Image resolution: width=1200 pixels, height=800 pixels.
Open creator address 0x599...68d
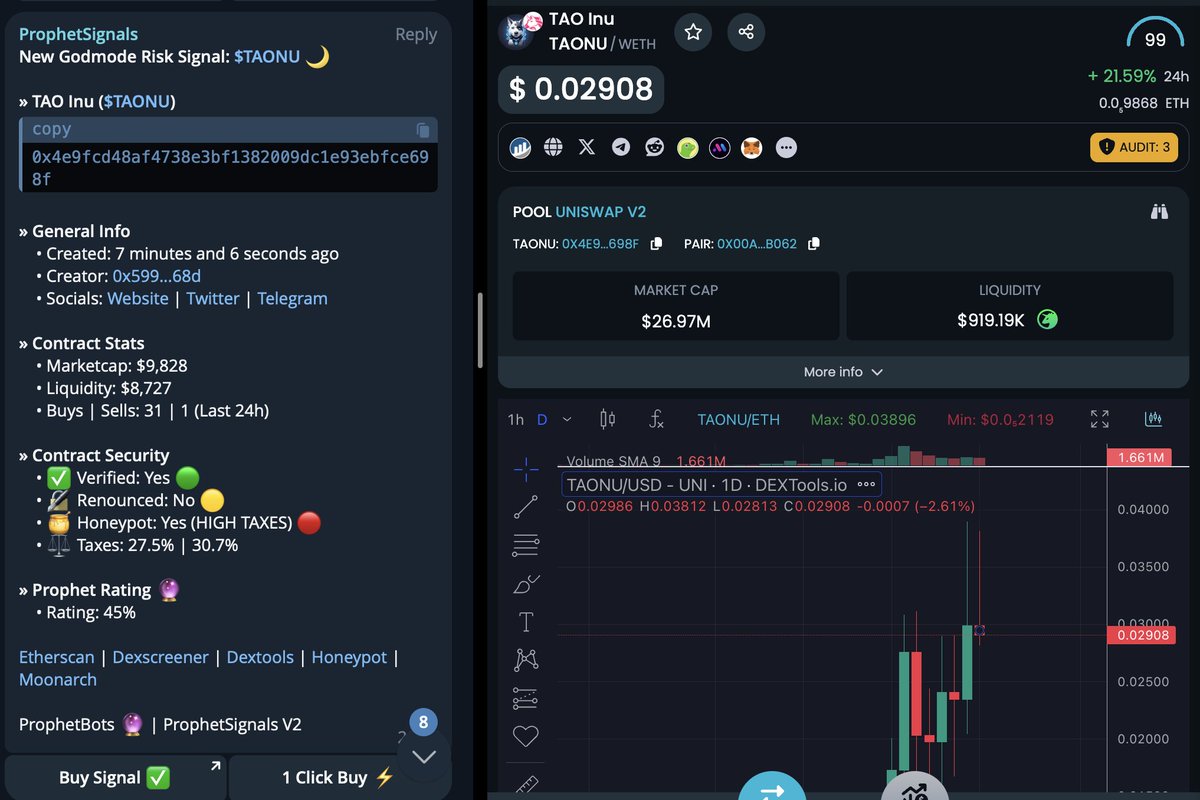coord(156,276)
